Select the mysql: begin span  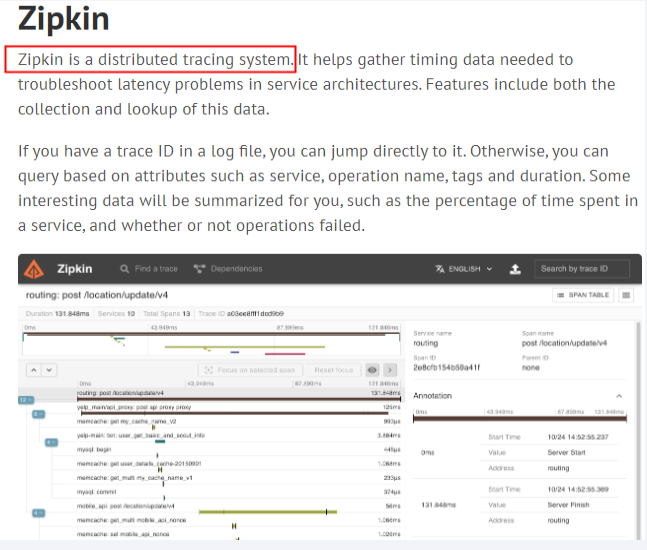238,452
